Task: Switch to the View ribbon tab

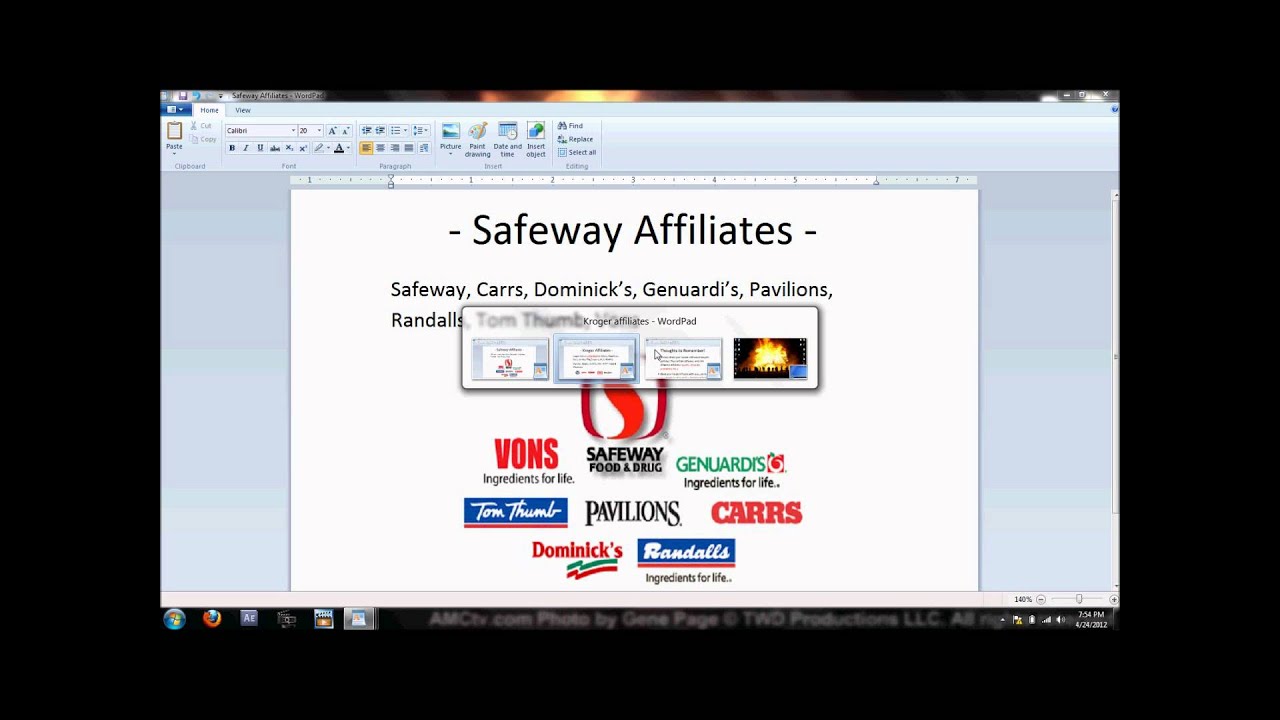Action: coord(243,110)
